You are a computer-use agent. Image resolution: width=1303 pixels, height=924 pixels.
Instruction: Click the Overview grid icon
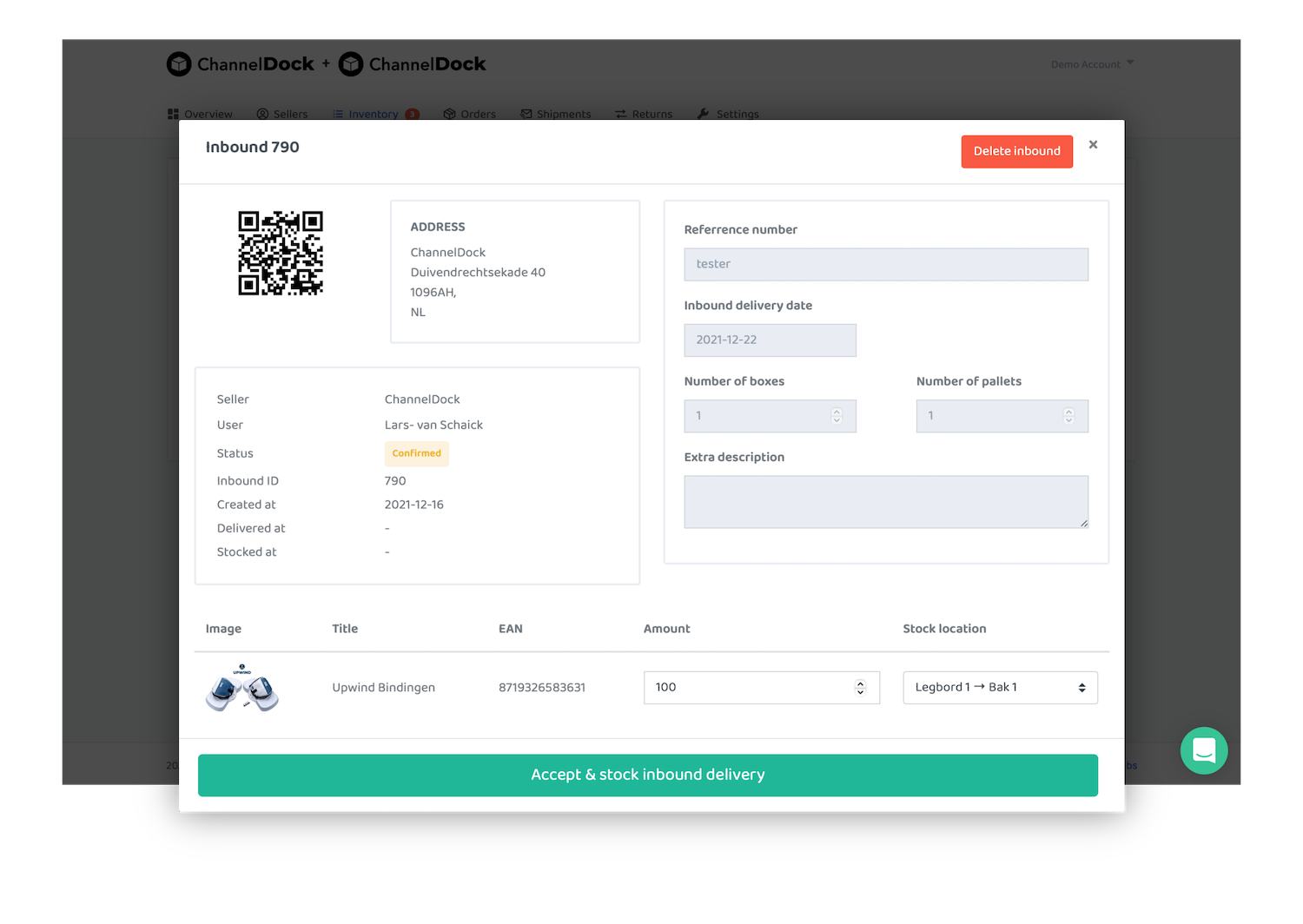pos(173,114)
